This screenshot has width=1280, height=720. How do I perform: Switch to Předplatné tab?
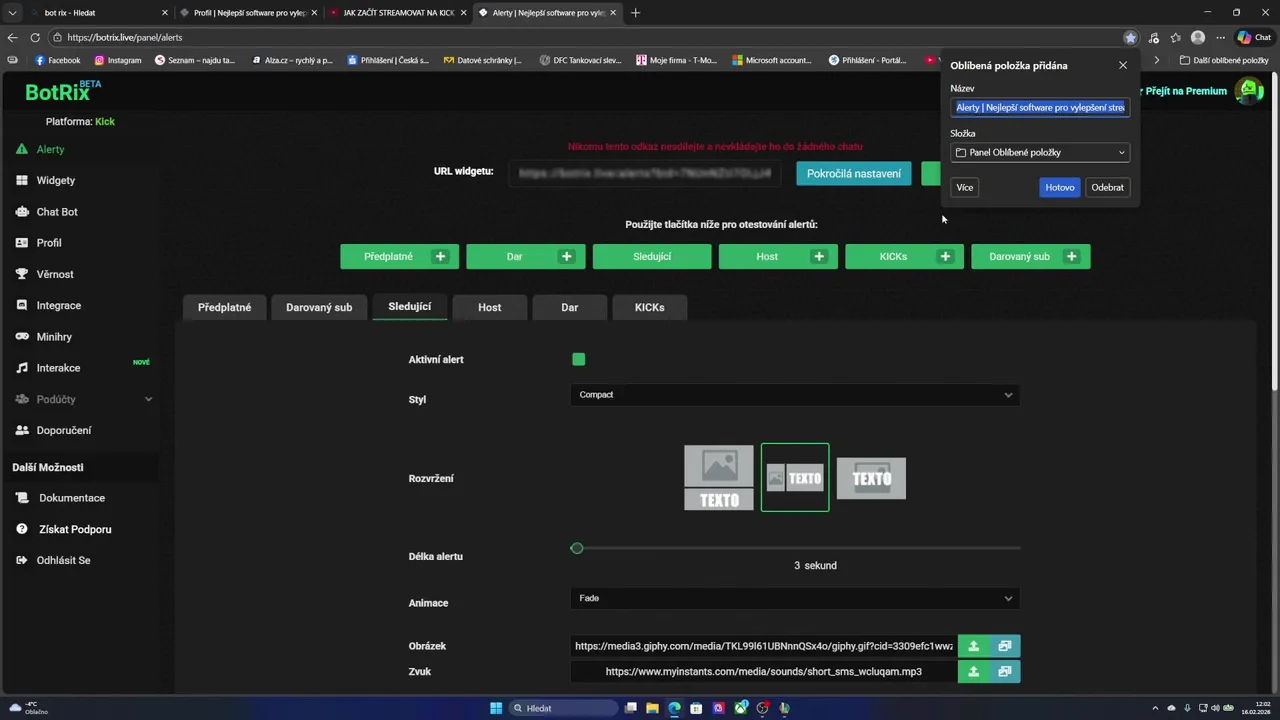[x=224, y=307]
